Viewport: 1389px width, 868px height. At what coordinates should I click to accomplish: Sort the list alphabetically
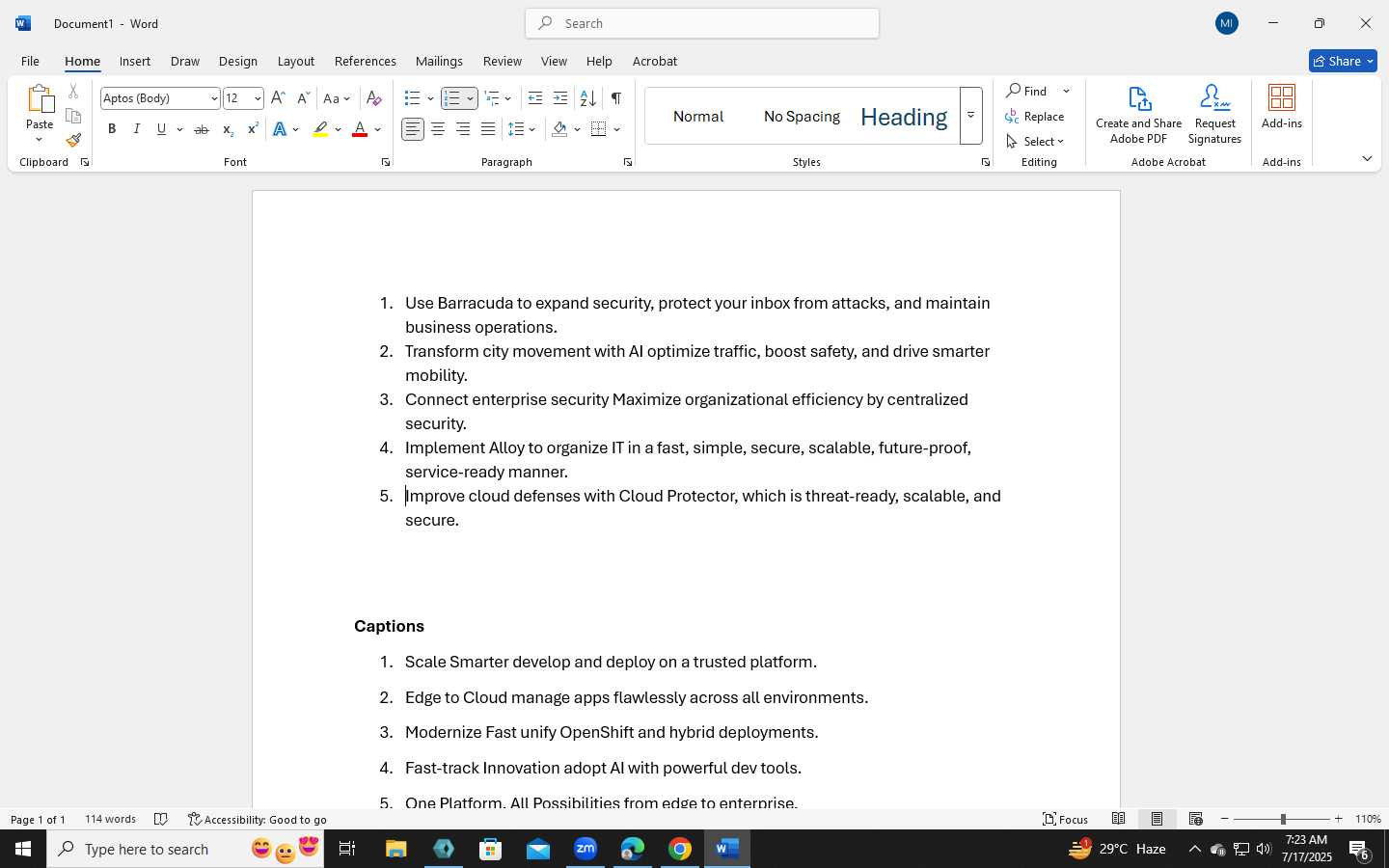click(587, 98)
